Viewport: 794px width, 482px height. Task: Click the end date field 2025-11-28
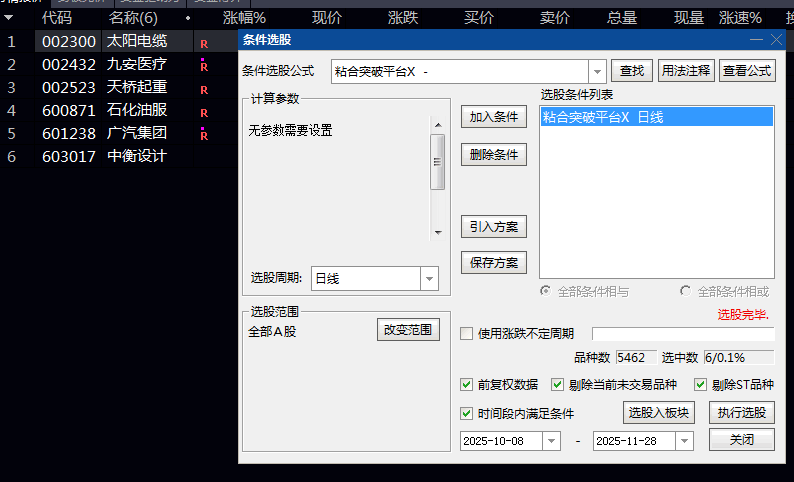click(634, 441)
